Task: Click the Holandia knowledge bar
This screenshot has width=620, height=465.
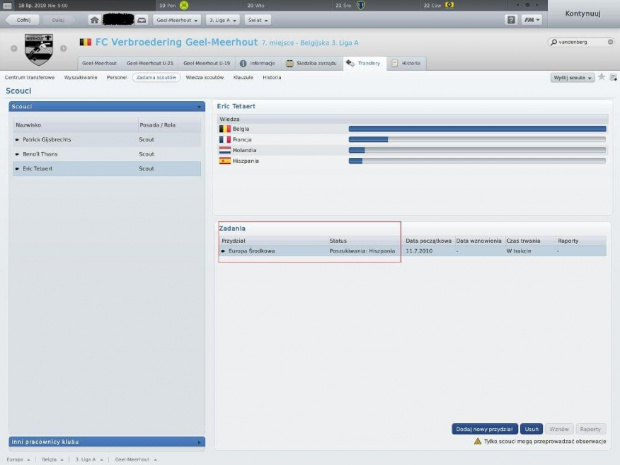Action: pos(477,150)
